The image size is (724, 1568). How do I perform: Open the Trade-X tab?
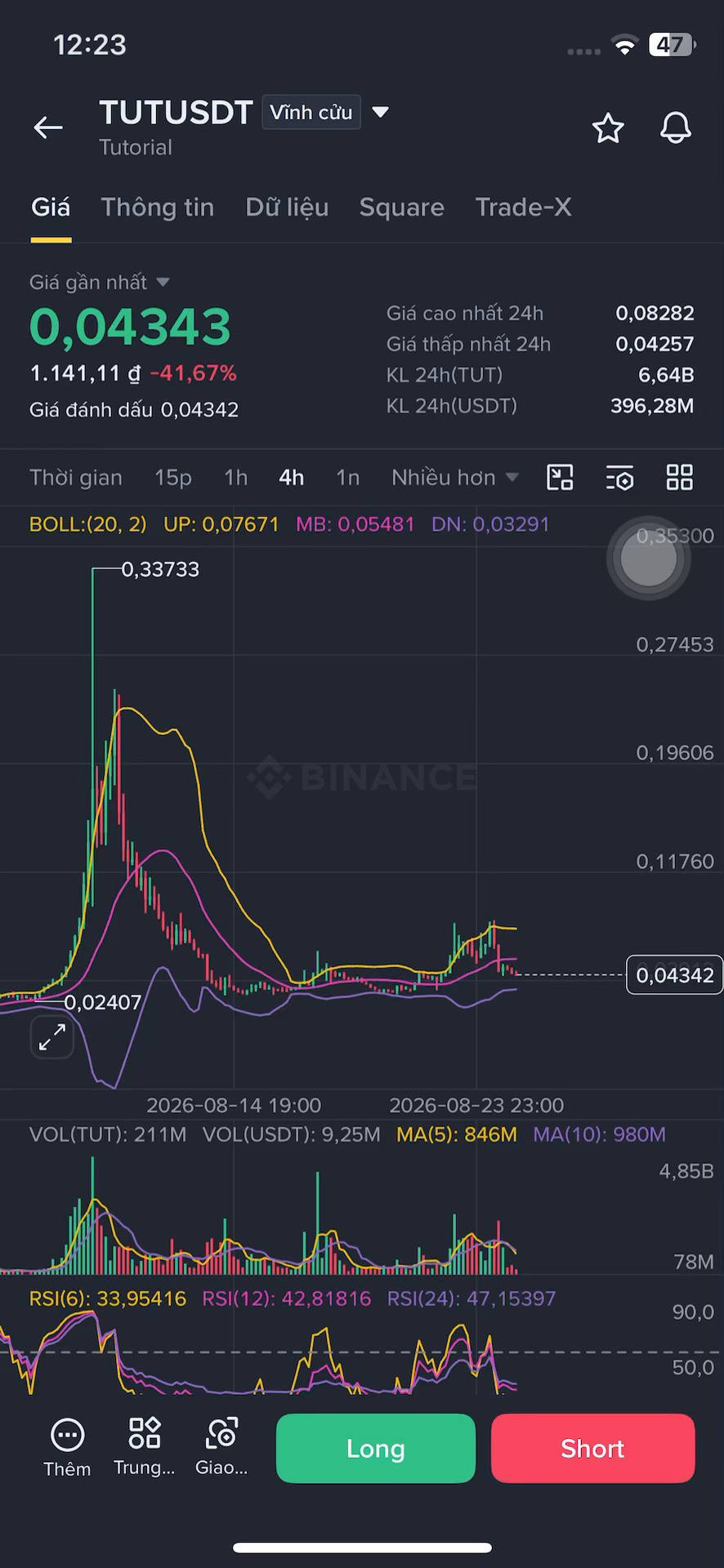click(x=523, y=207)
